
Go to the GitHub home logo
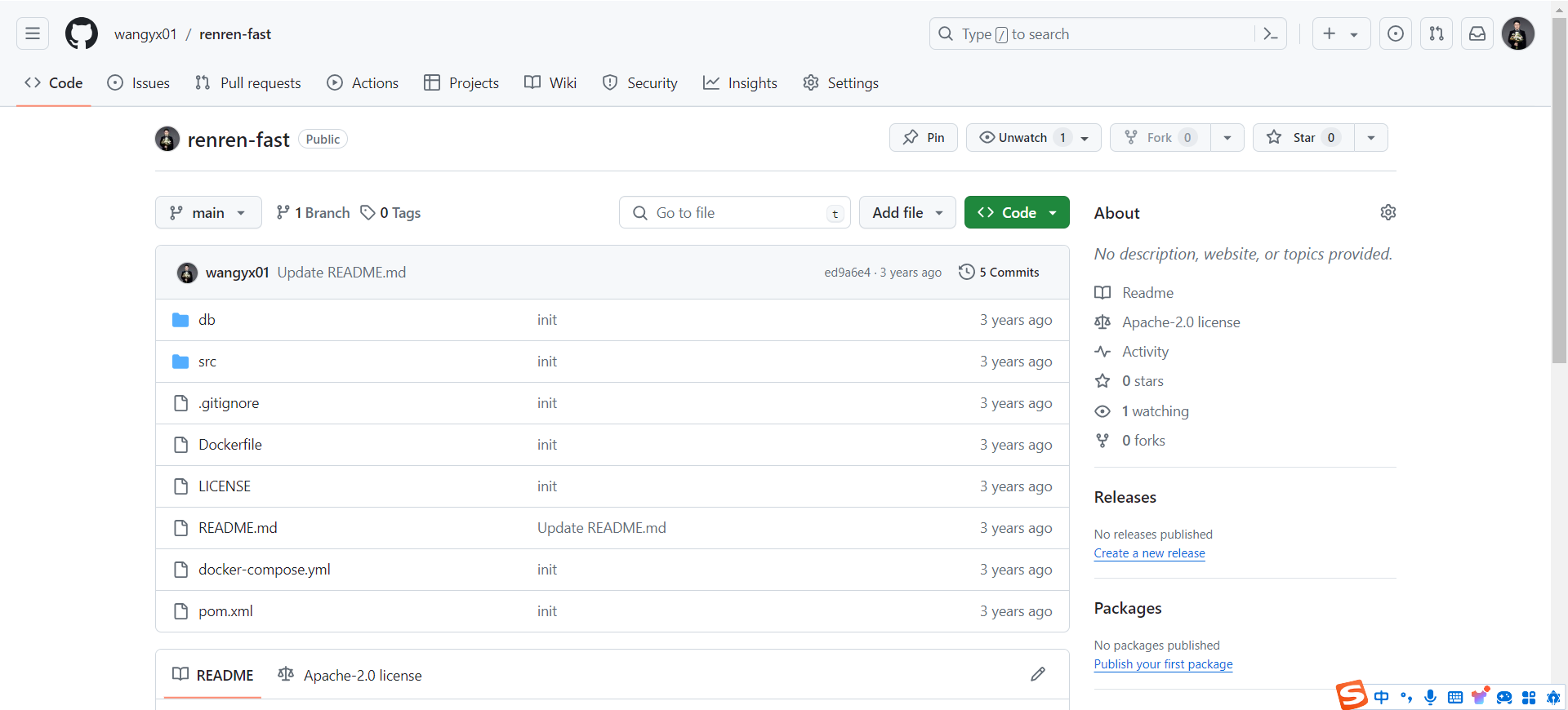tap(82, 33)
